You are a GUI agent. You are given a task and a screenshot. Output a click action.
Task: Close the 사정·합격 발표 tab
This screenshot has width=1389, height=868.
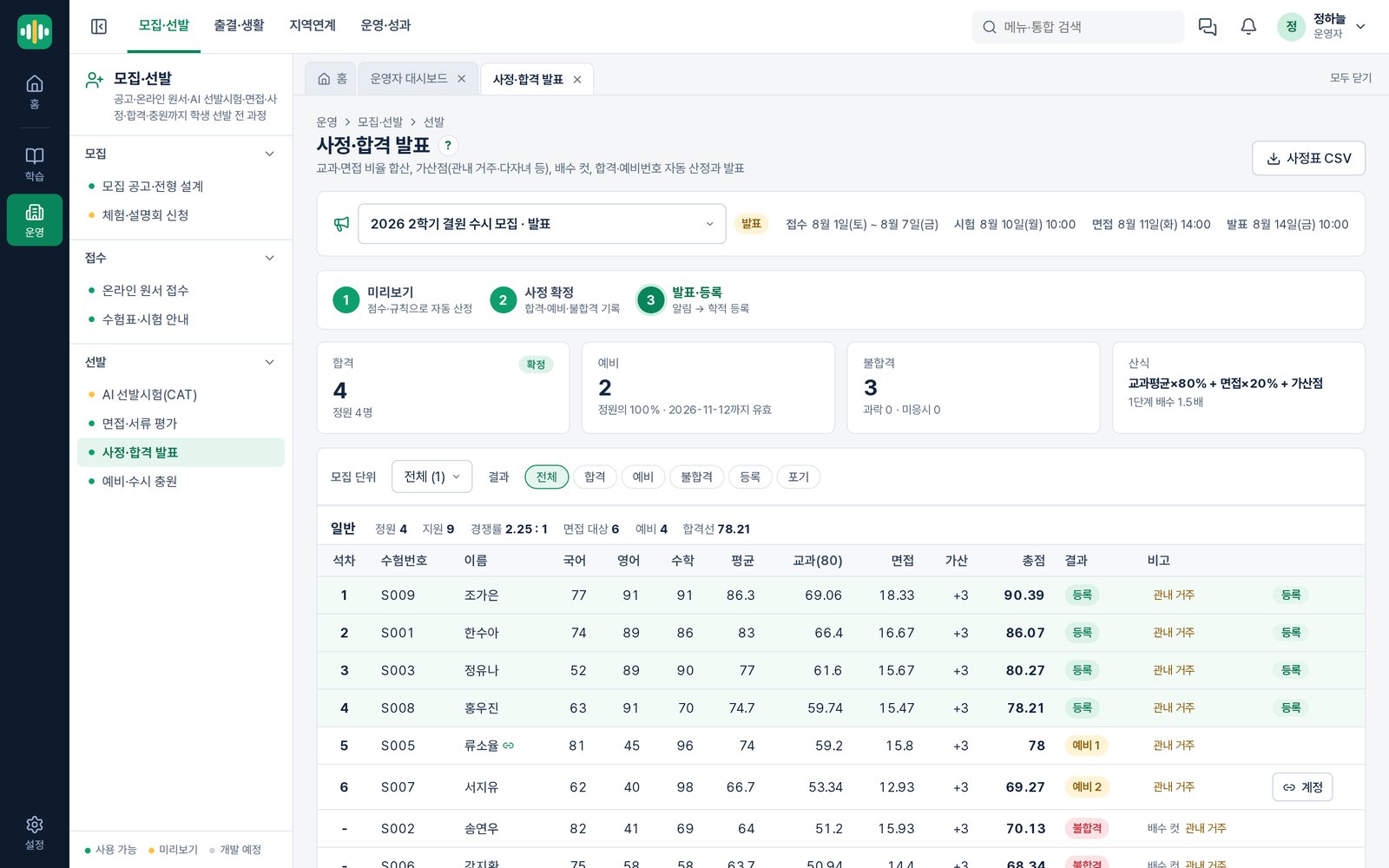pyautogui.click(x=577, y=80)
